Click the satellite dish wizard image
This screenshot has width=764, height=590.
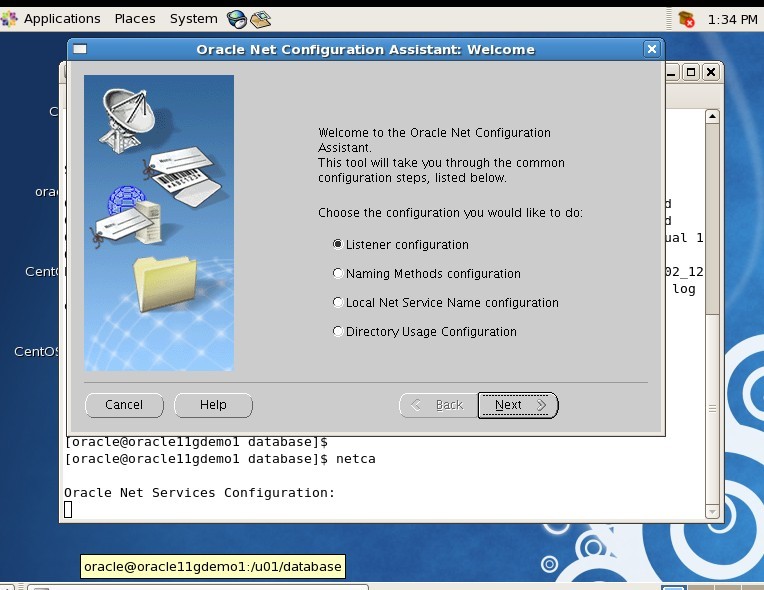(127, 119)
